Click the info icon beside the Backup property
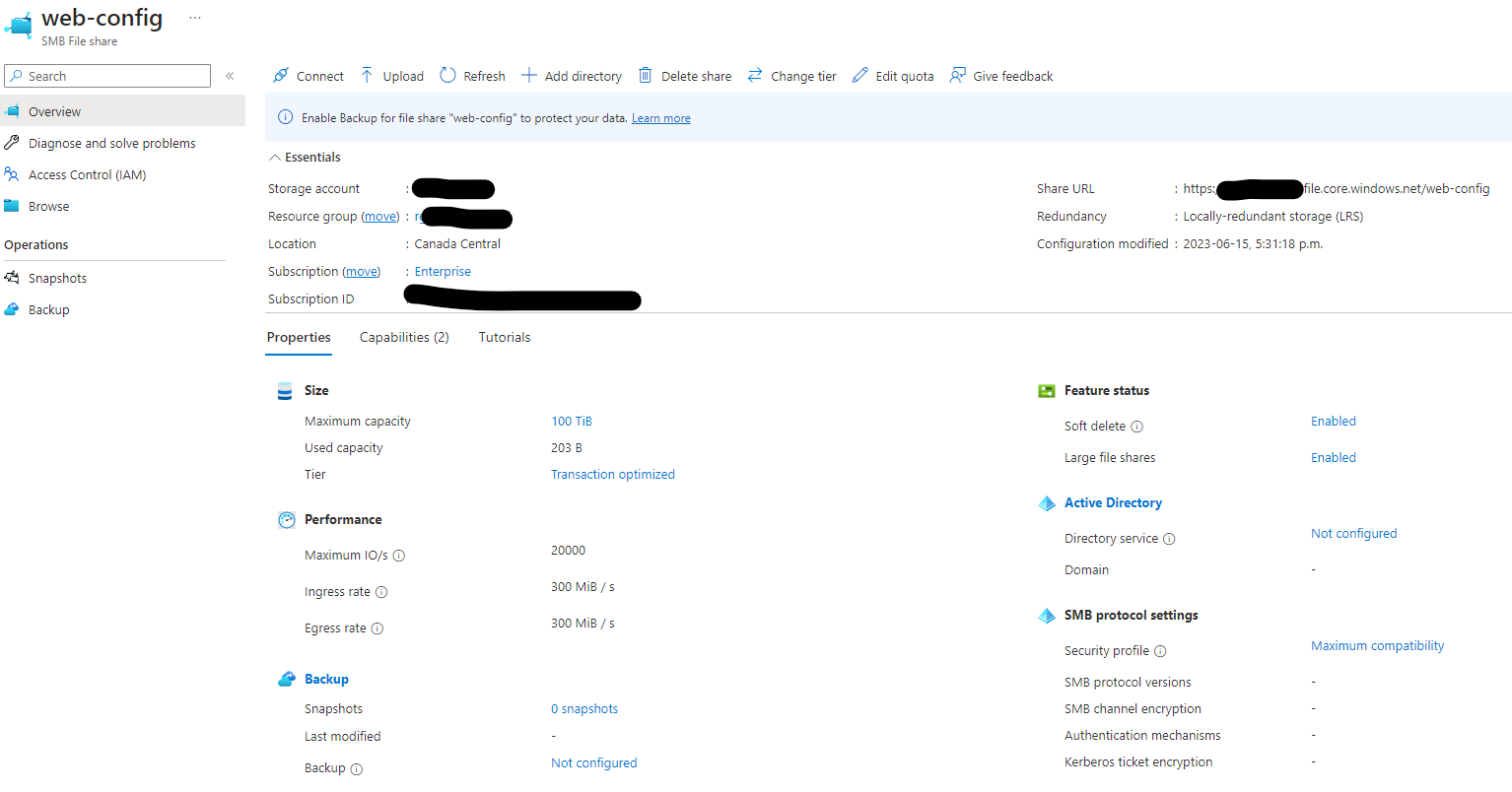The width and height of the screenshot is (1512, 792). [x=357, y=769]
